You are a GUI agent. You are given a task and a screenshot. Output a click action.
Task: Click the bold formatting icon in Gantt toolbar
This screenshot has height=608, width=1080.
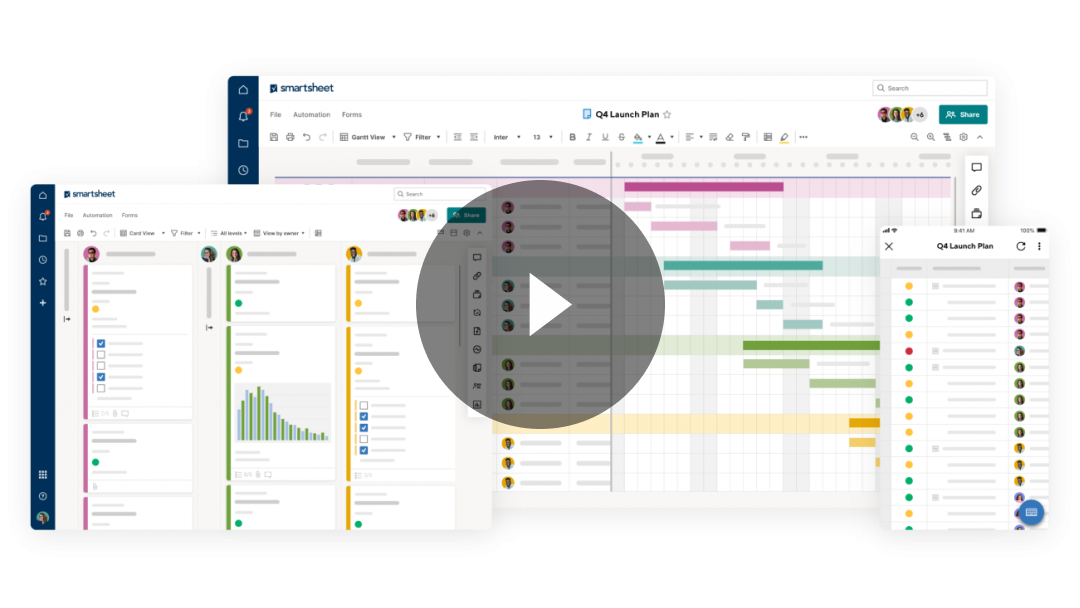coord(573,137)
